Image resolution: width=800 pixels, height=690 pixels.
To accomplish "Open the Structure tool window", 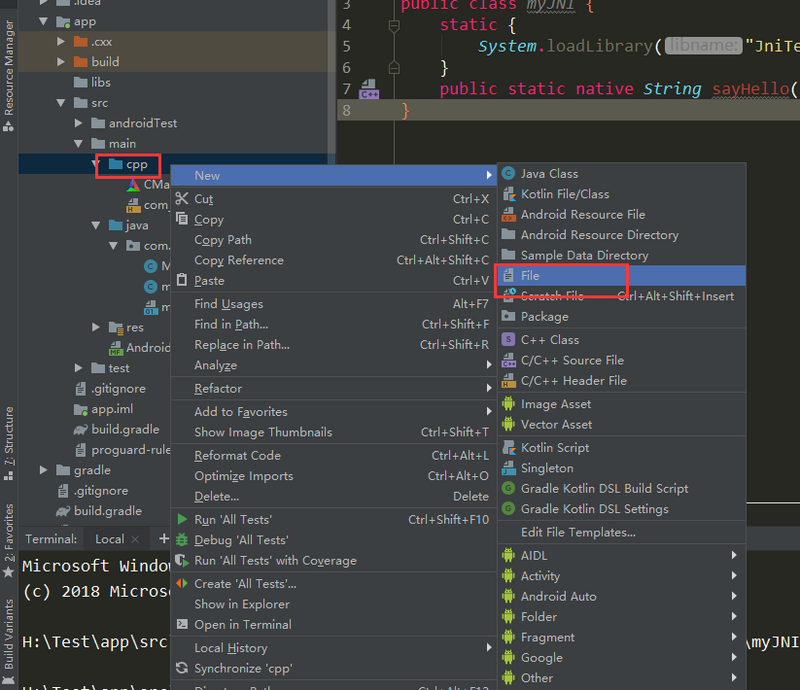I will pyautogui.click(x=9, y=443).
